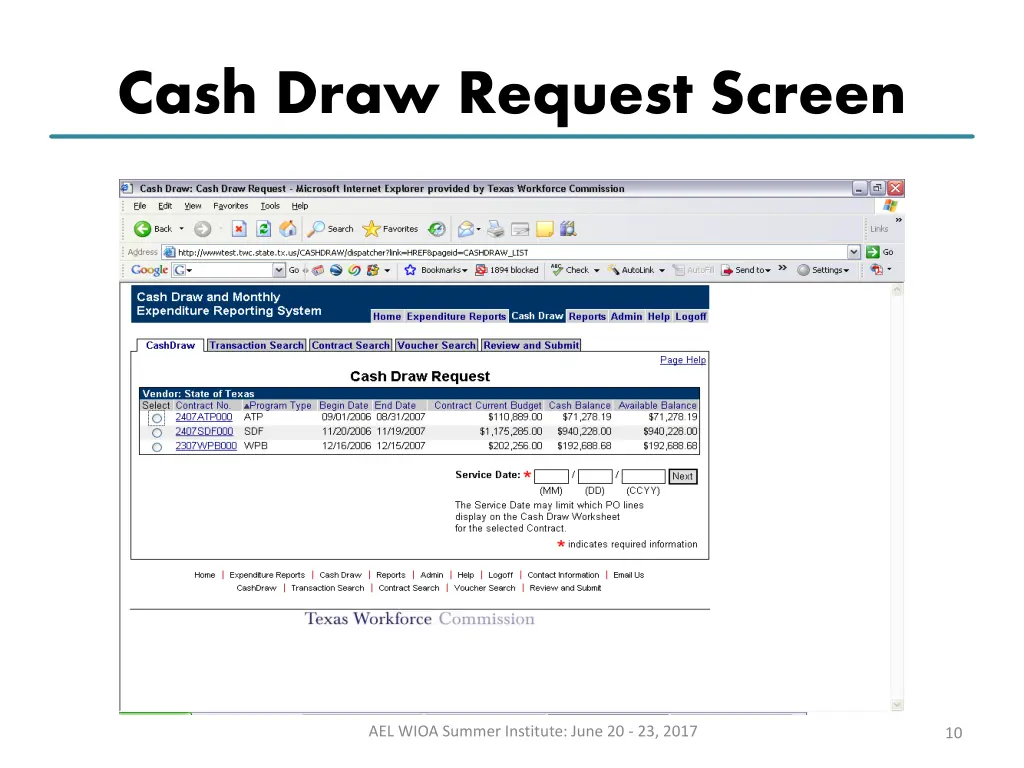Click the browser Forward arrow icon
The height and width of the screenshot is (768, 1024).
point(202,229)
